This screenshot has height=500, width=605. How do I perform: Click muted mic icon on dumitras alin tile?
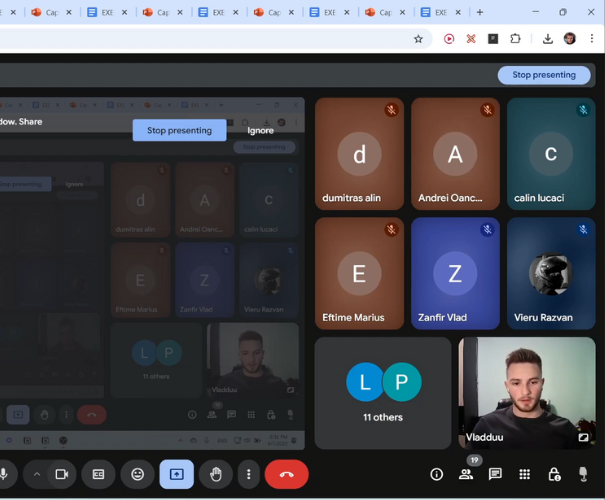(391, 110)
